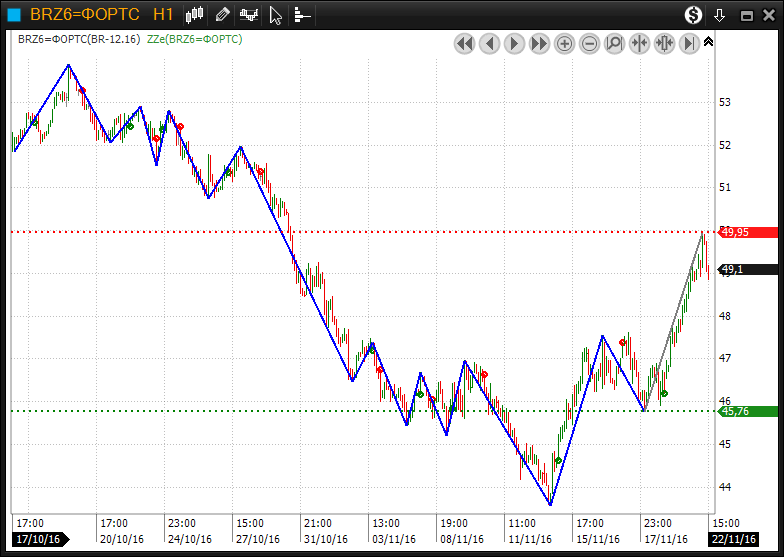Step chart one bar to the left
The height and width of the screenshot is (557, 784).
(489, 43)
